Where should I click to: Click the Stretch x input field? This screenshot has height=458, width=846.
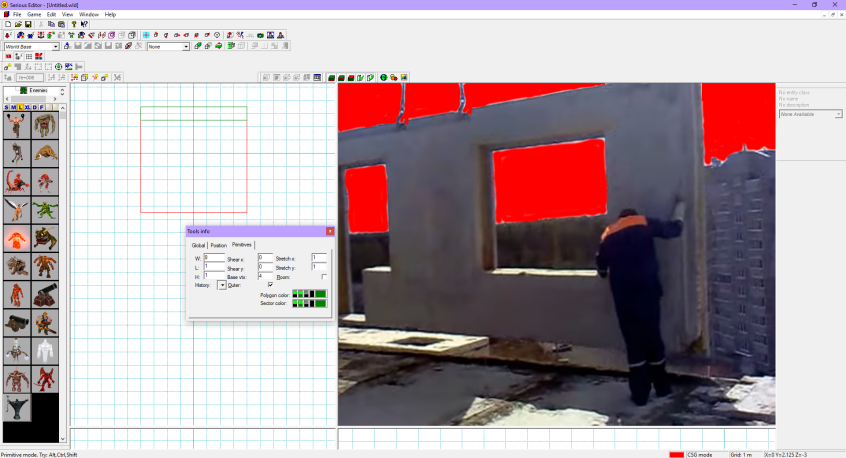(x=319, y=257)
